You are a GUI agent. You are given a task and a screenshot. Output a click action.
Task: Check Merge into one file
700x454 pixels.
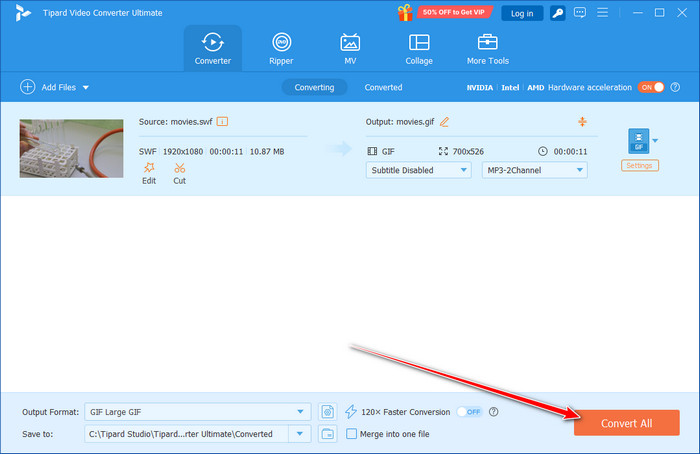[352, 433]
